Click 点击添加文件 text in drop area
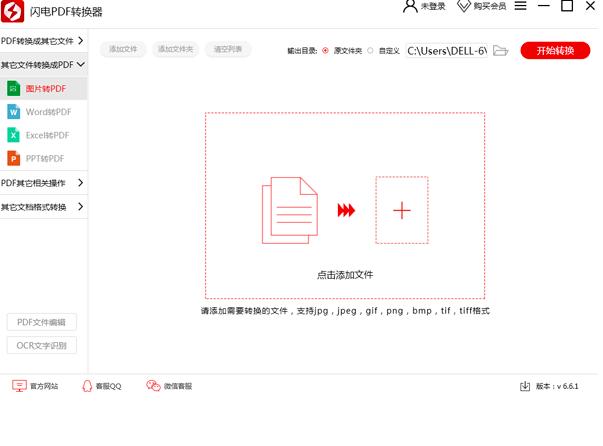This screenshot has width=603, height=446. coord(345,275)
